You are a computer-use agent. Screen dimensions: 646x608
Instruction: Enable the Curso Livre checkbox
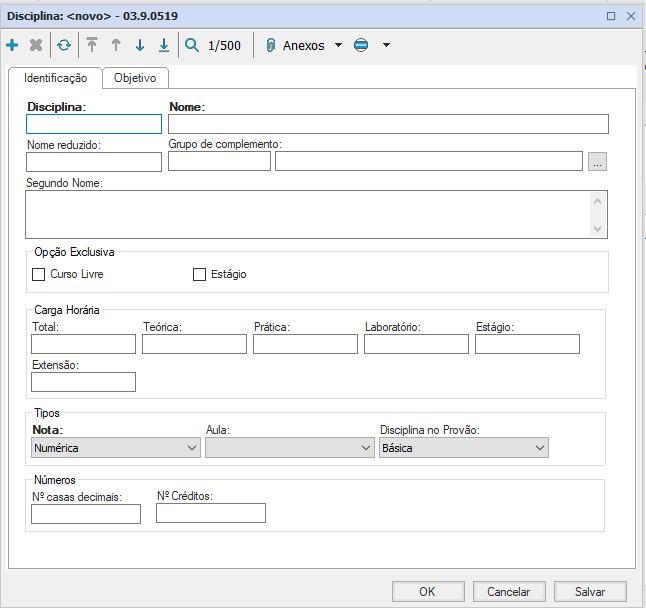click(40, 274)
